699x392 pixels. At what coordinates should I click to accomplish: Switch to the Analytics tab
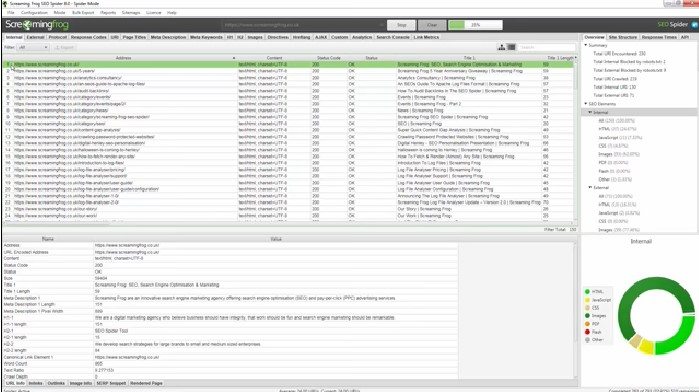(362, 37)
